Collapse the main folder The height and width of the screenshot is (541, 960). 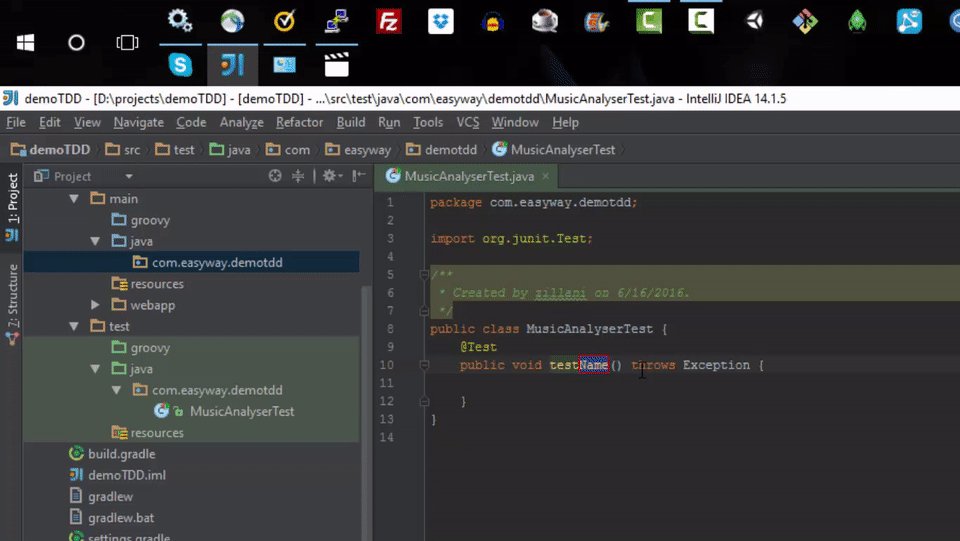point(74,199)
